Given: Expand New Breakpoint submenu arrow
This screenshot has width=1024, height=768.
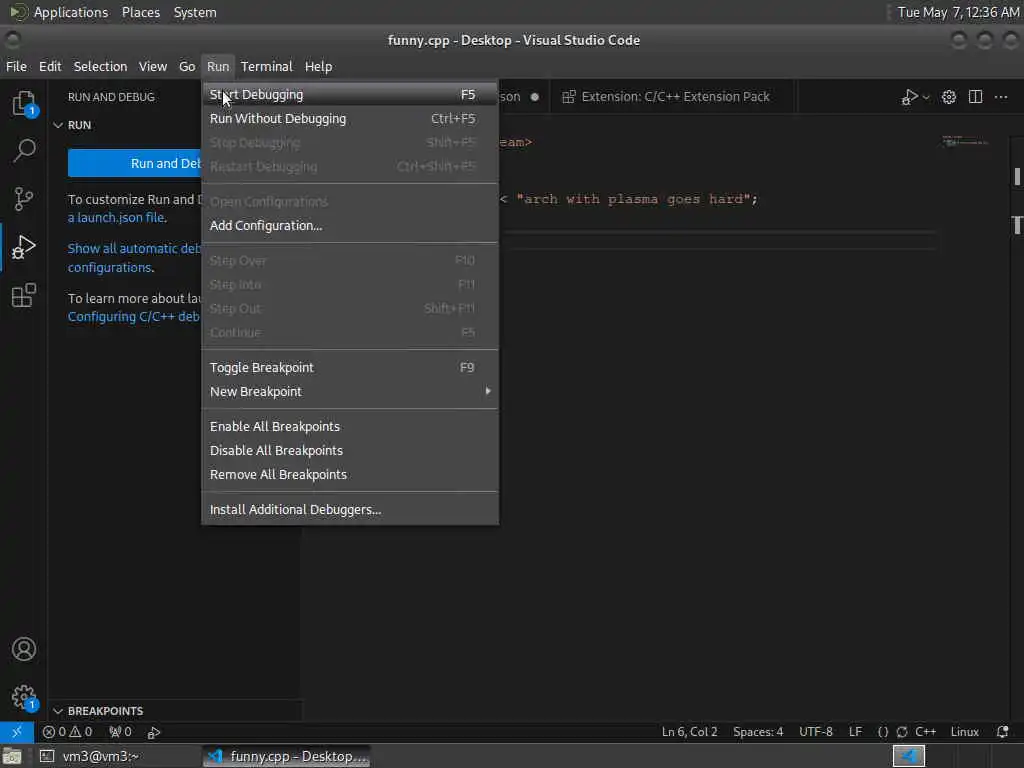Looking at the screenshot, I should [488, 391].
